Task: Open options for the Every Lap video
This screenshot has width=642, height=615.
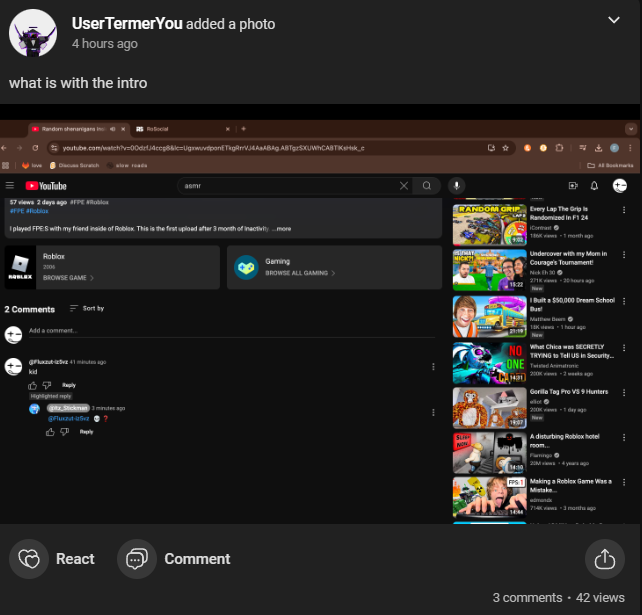Action: point(624,210)
